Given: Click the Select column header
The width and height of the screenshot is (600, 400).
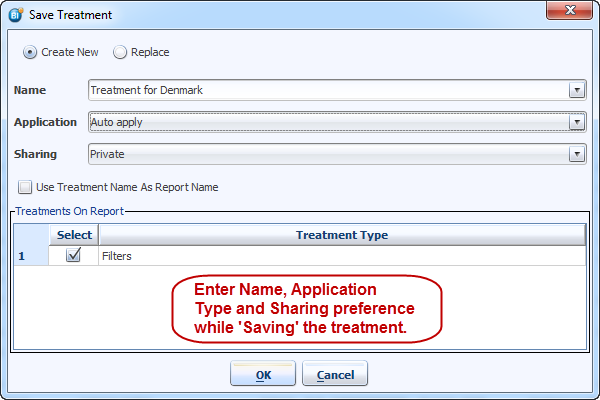Looking at the screenshot, I should pyautogui.click(x=74, y=235).
